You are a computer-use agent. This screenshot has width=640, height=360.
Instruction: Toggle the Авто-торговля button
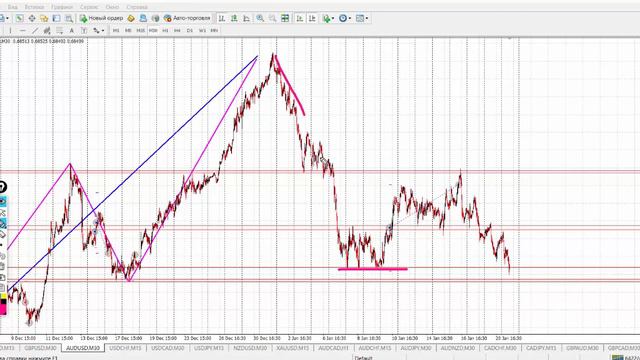(x=187, y=18)
